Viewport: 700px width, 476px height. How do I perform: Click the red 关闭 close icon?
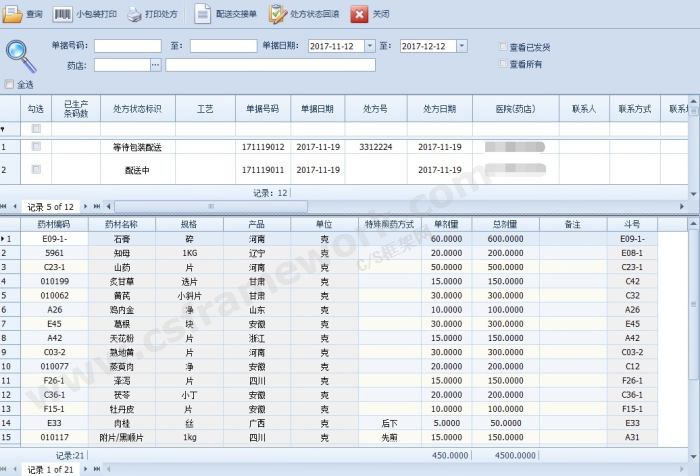[359, 14]
